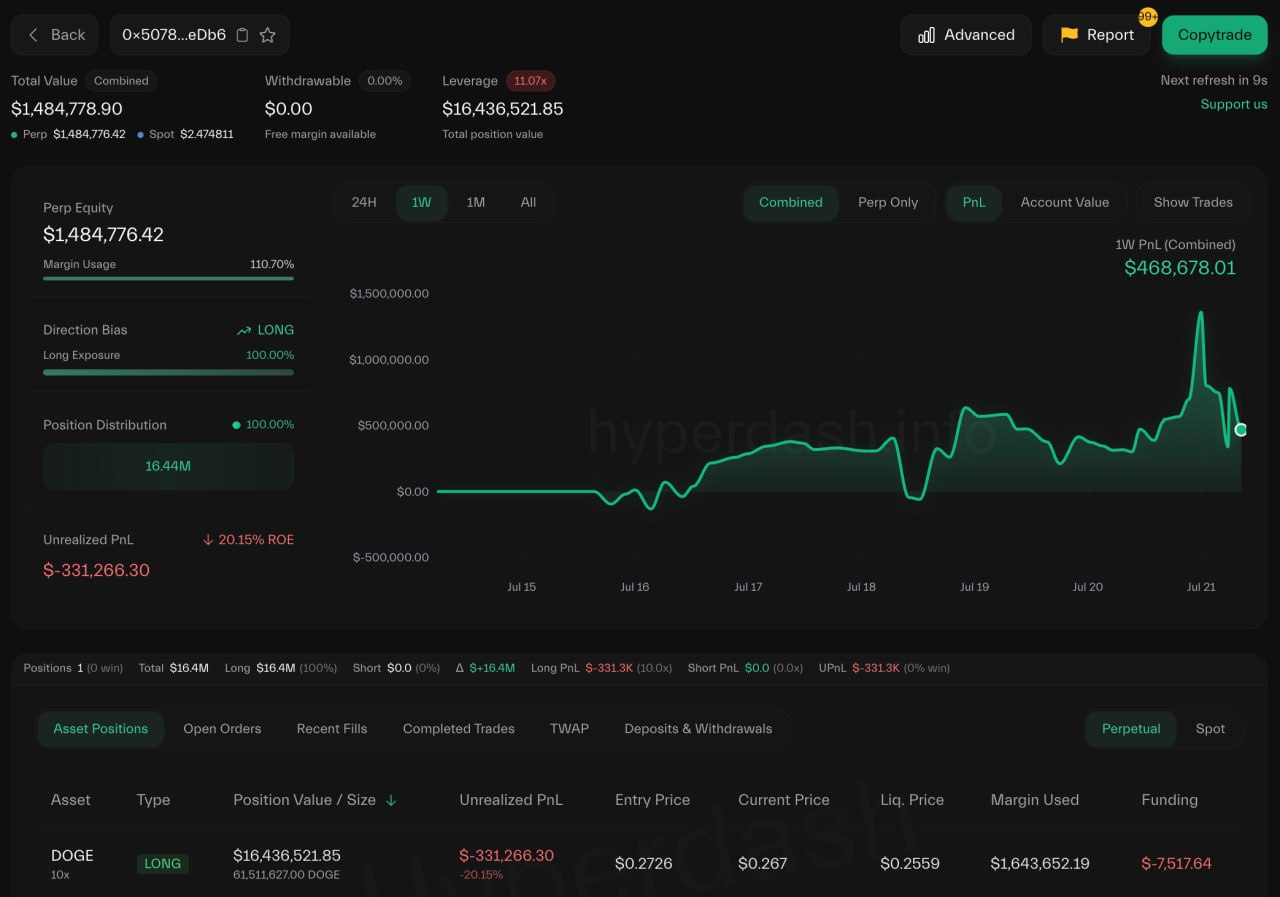This screenshot has height=897, width=1280.
Task: Click the $-7,517.64 funding value
Action: point(1176,863)
